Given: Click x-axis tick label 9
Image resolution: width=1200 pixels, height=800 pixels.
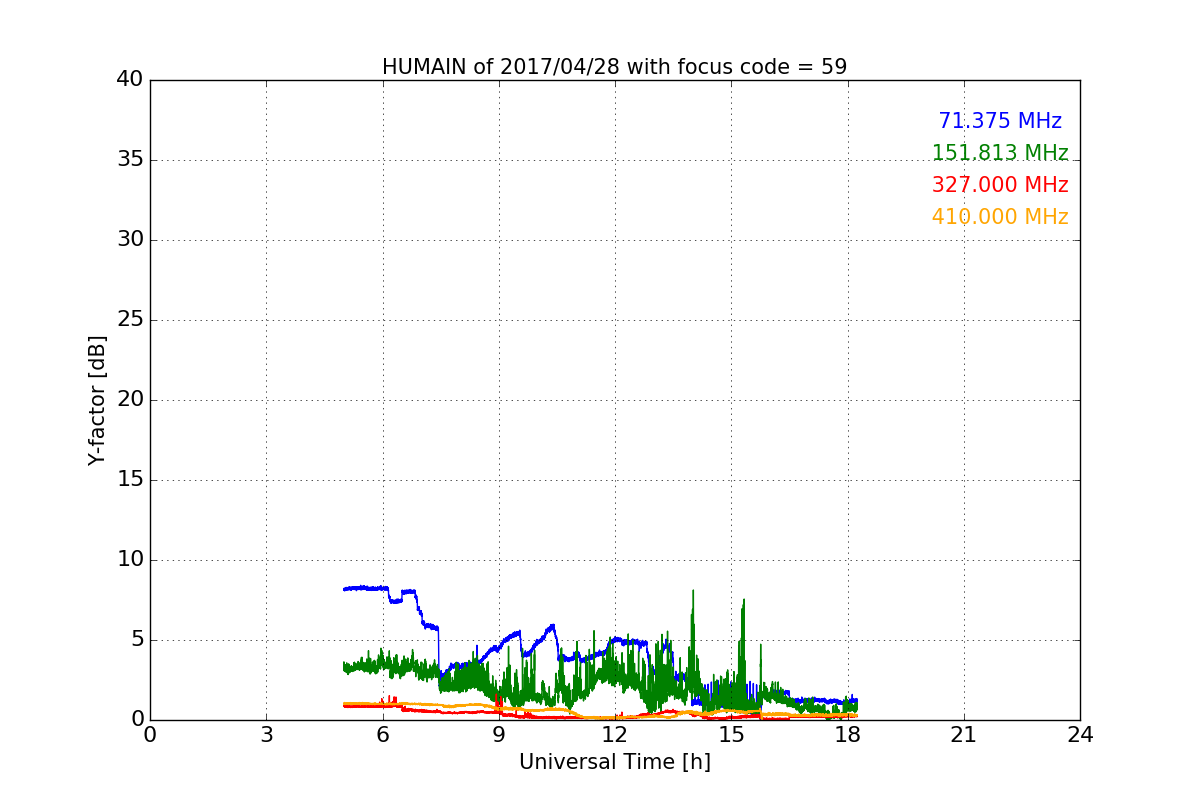Looking at the screenshot, I should point(499,735).
